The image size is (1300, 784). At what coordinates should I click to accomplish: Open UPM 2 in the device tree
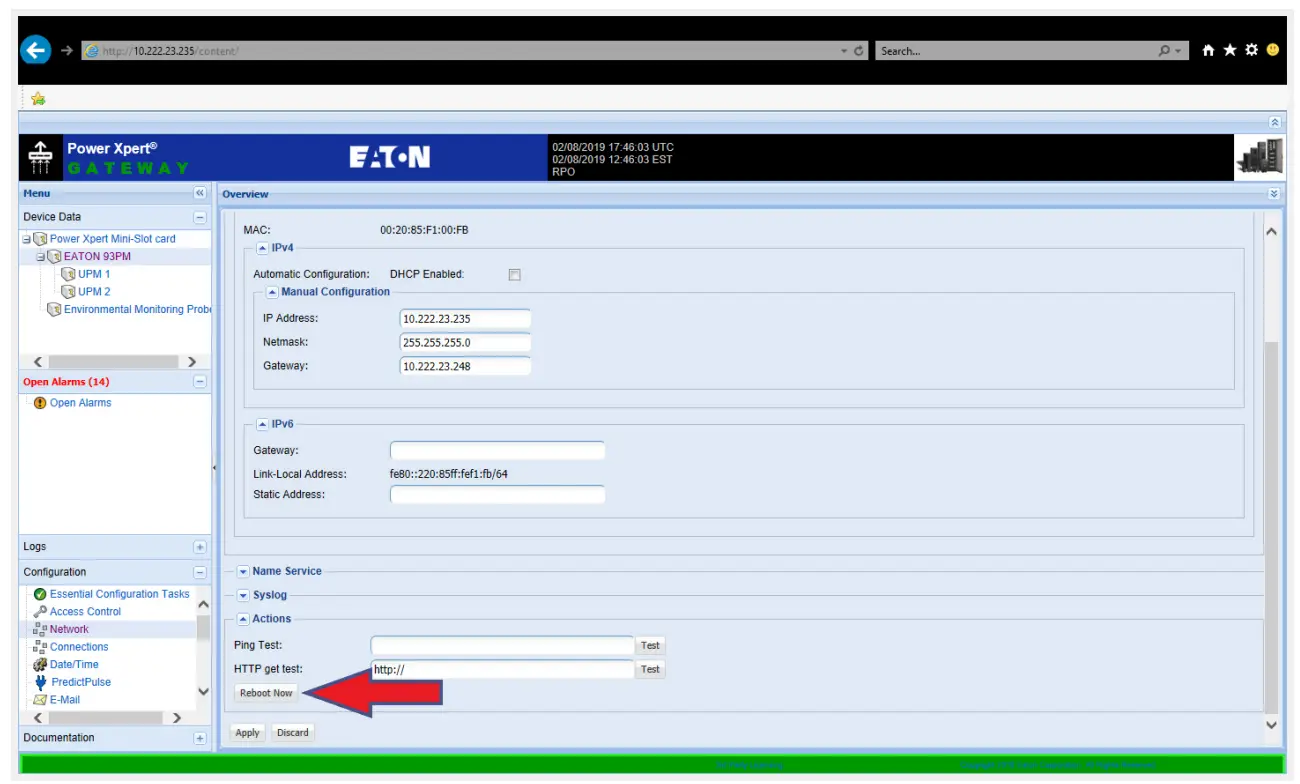pyautogui.click(x=94, y=292)
